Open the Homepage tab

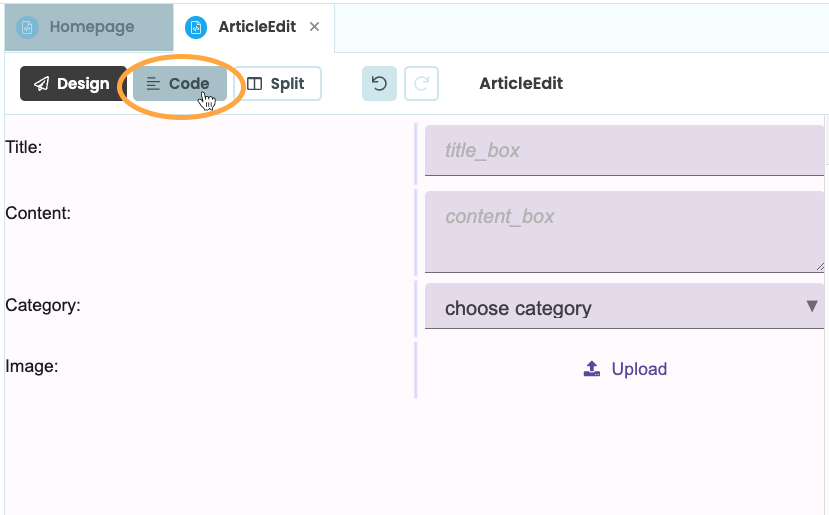91,27
